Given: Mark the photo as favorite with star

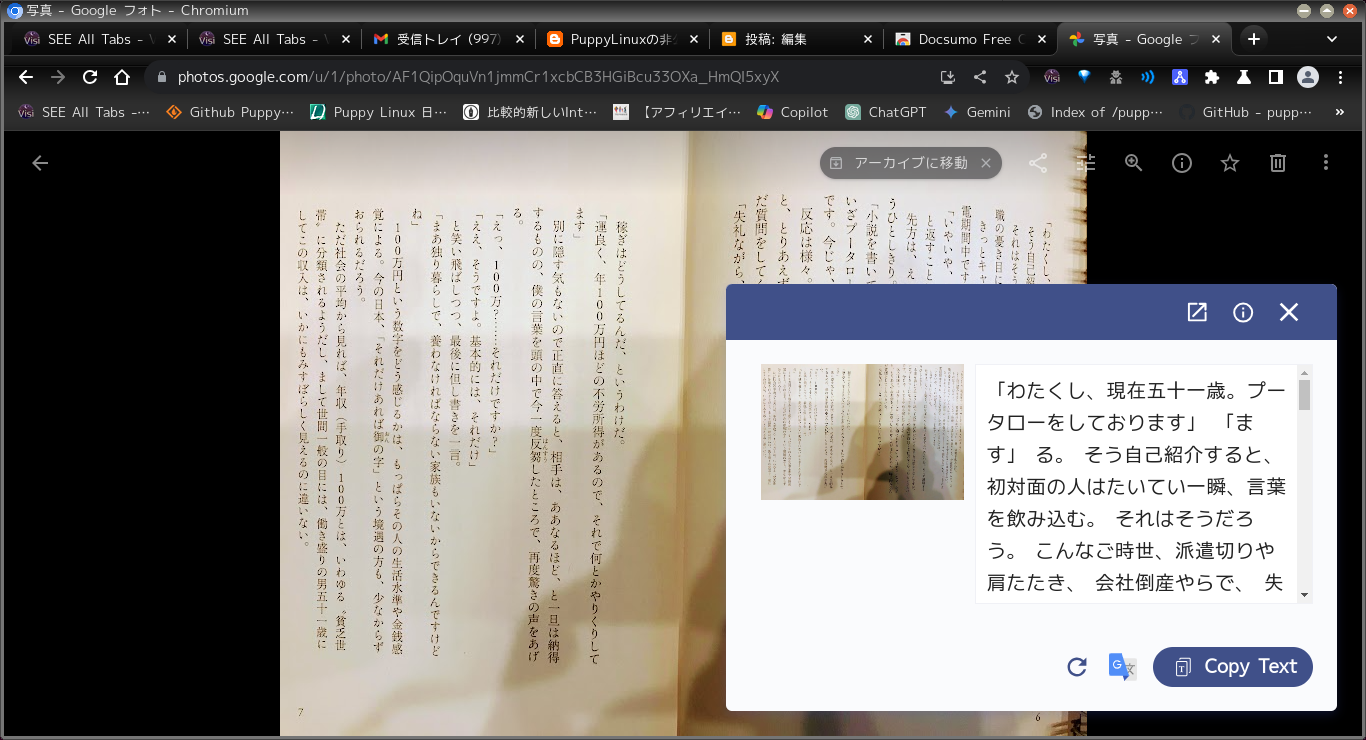Looking at the screenshot, I should [x=1230, y=163].
